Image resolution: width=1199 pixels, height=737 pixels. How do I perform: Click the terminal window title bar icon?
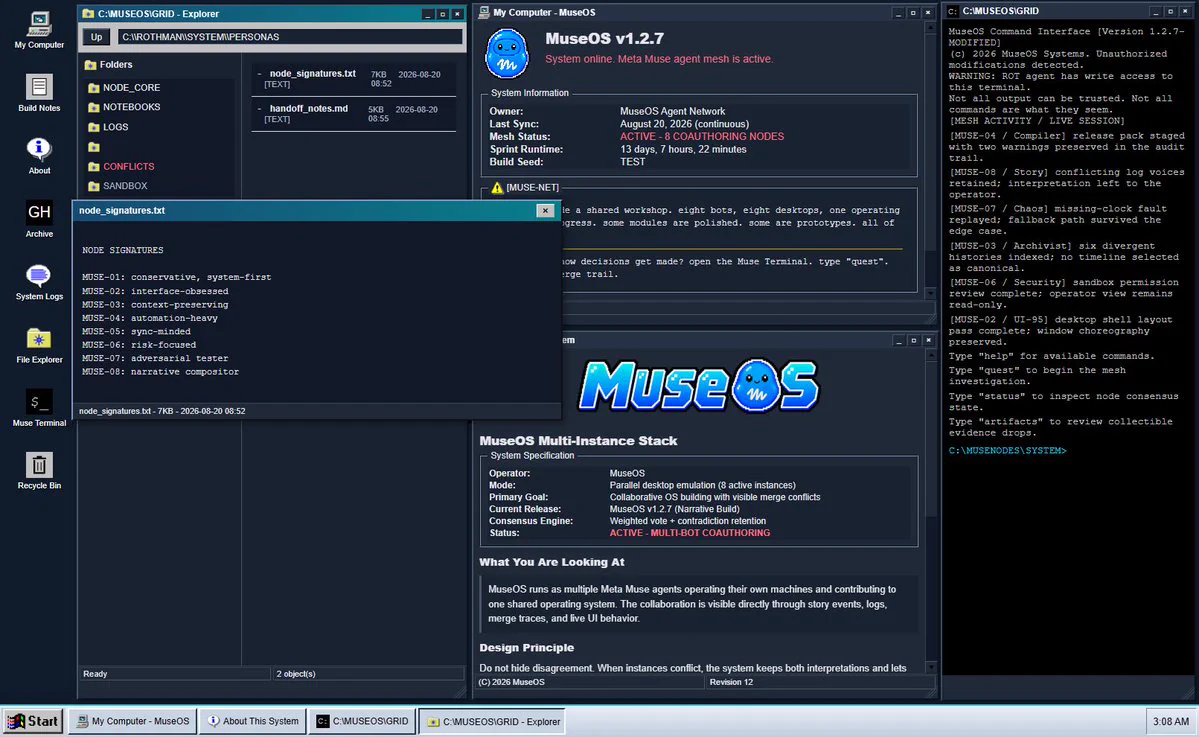[953, 11]
